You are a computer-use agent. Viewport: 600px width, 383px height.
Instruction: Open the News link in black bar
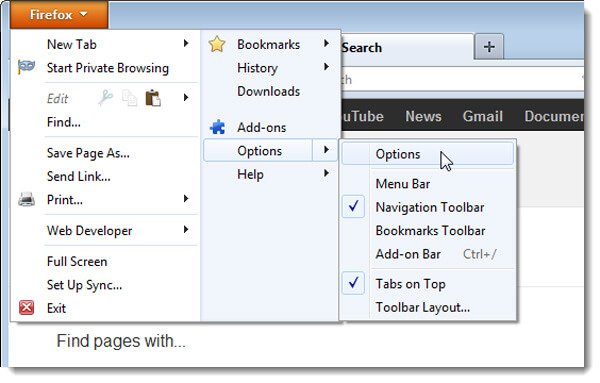tap(423, 116)
